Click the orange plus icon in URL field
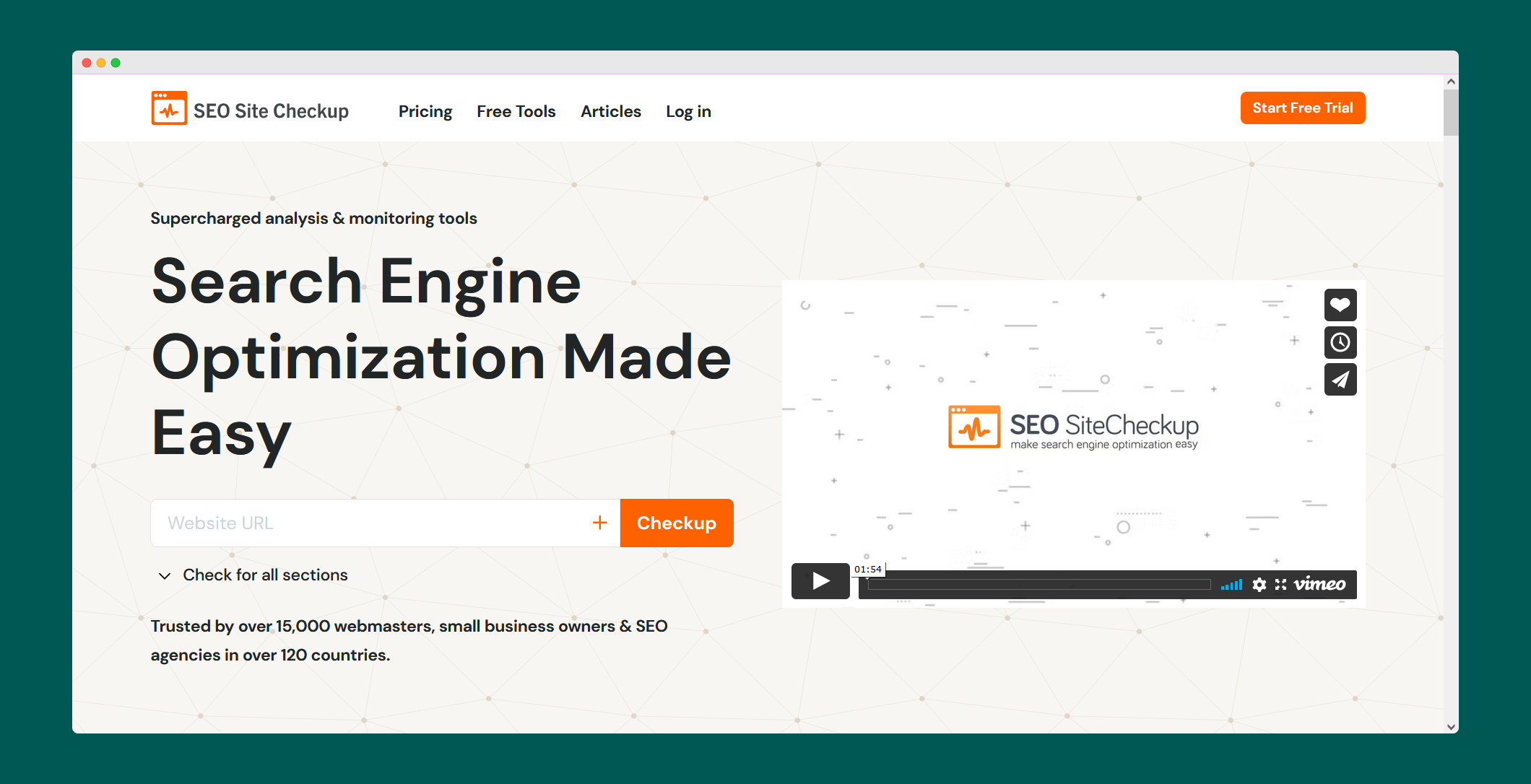This screenshot has width=1531, height=784. click(599, 523)
